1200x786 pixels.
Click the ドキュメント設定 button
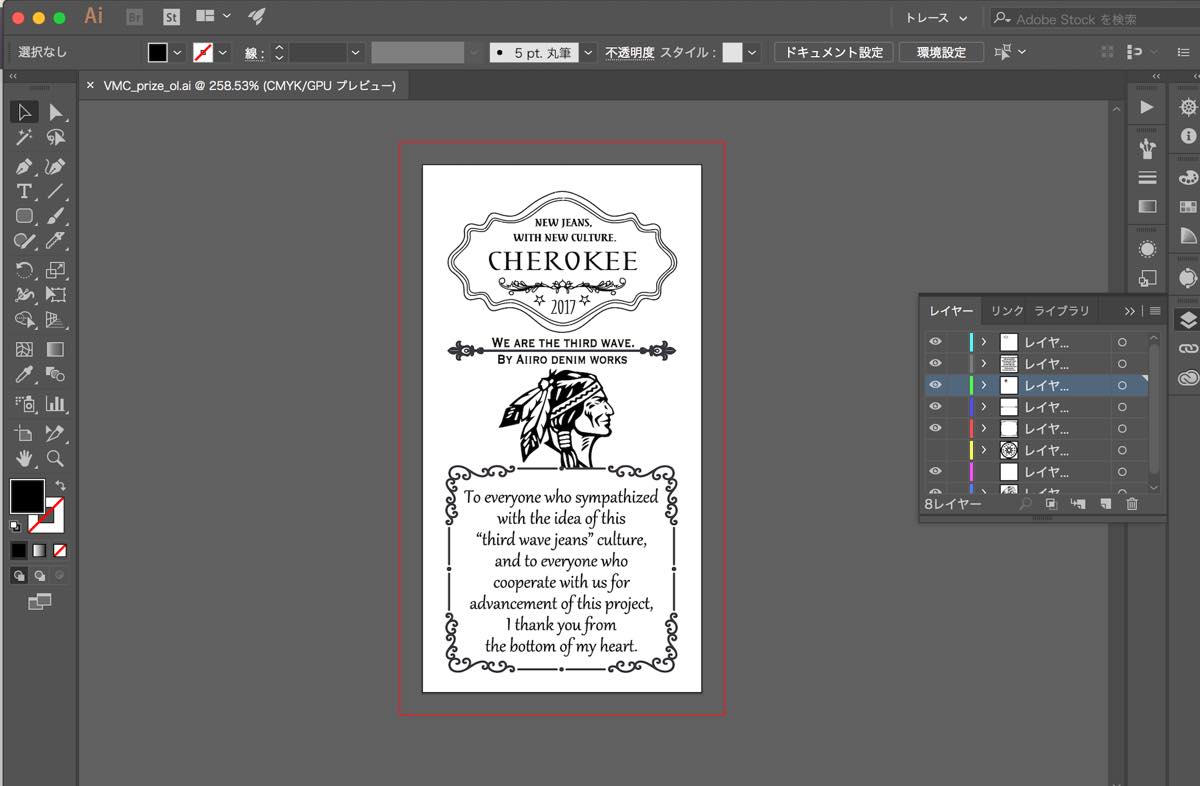(x=834, y=52)
